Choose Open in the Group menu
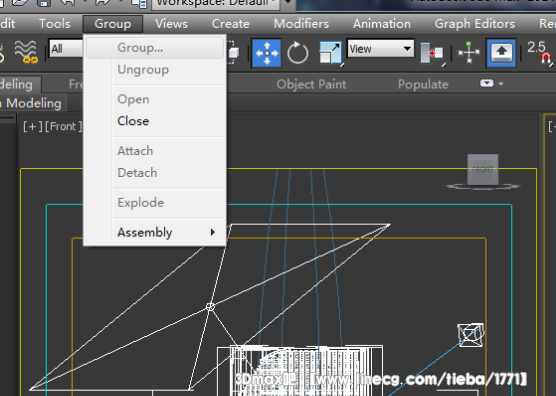556x396 pixels. 155,99
